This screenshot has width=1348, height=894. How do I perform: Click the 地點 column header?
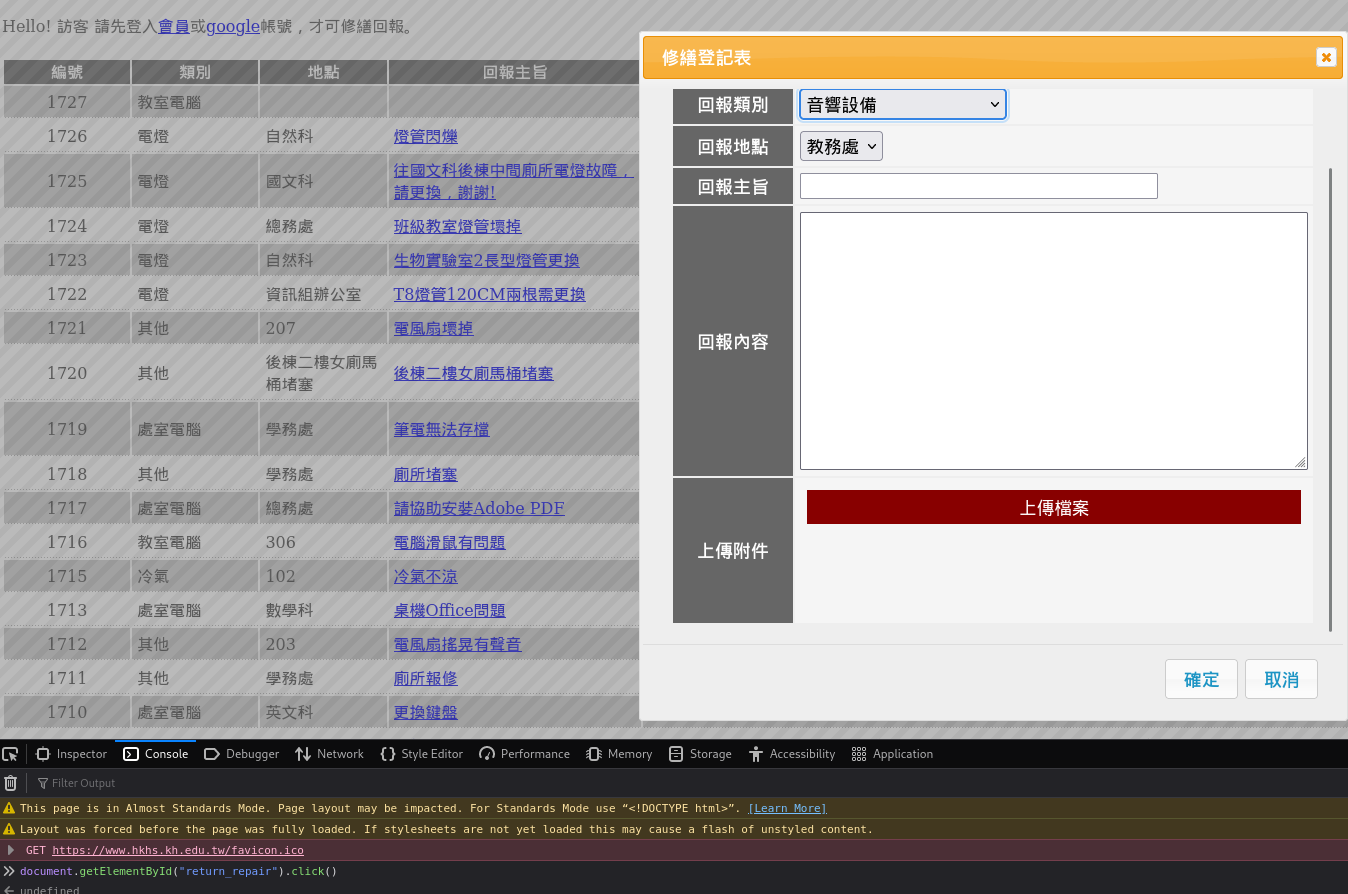pyautogui.click(x=323, y=72)
